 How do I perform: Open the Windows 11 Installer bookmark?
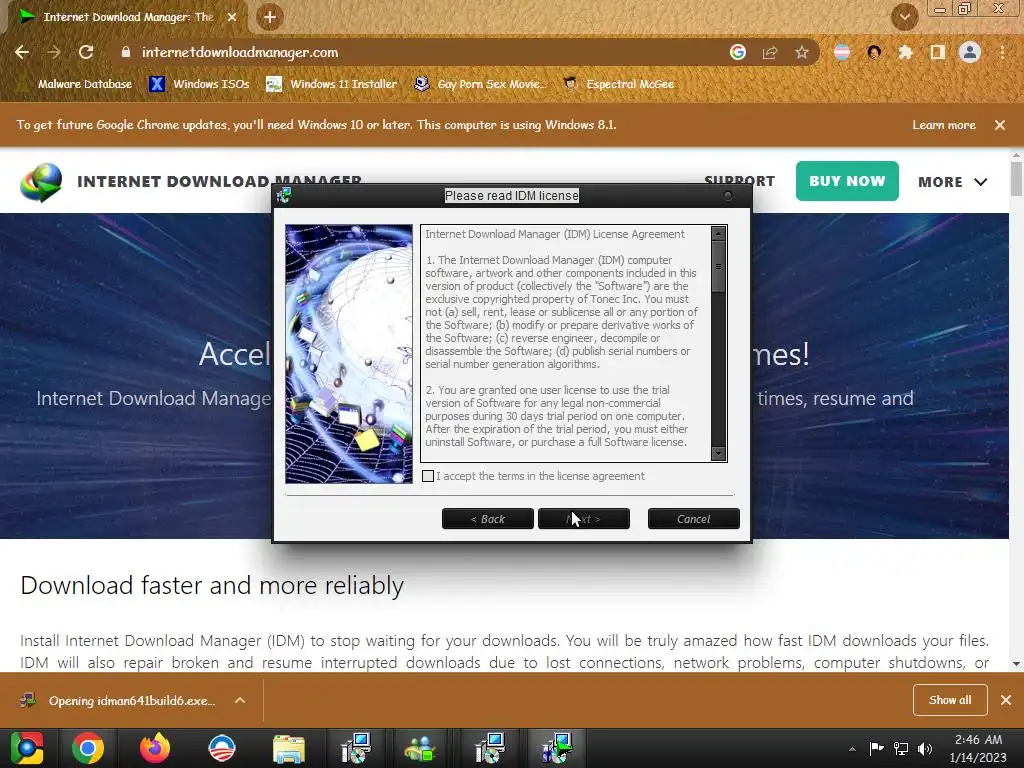click(x=332, y=84)
